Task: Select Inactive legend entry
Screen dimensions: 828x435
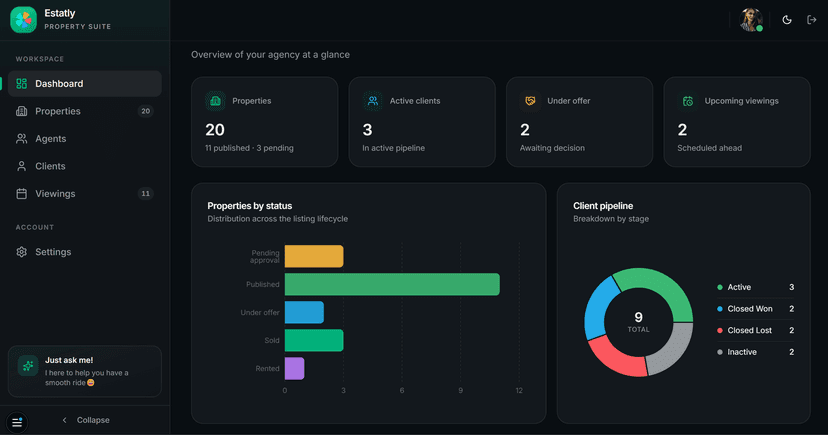Action: pos(756,352)
